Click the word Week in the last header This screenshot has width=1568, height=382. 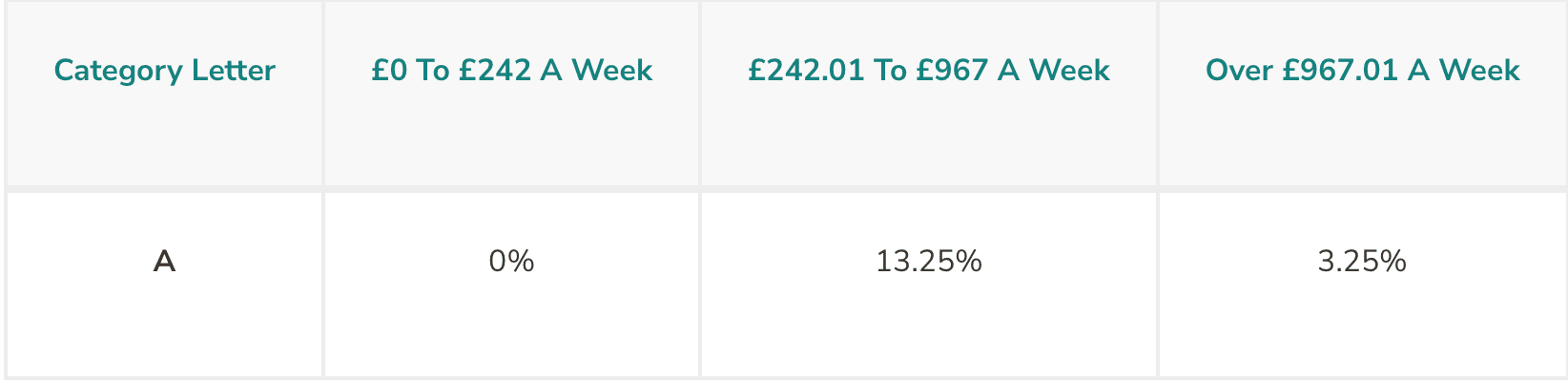click(x=1479, y=71)
